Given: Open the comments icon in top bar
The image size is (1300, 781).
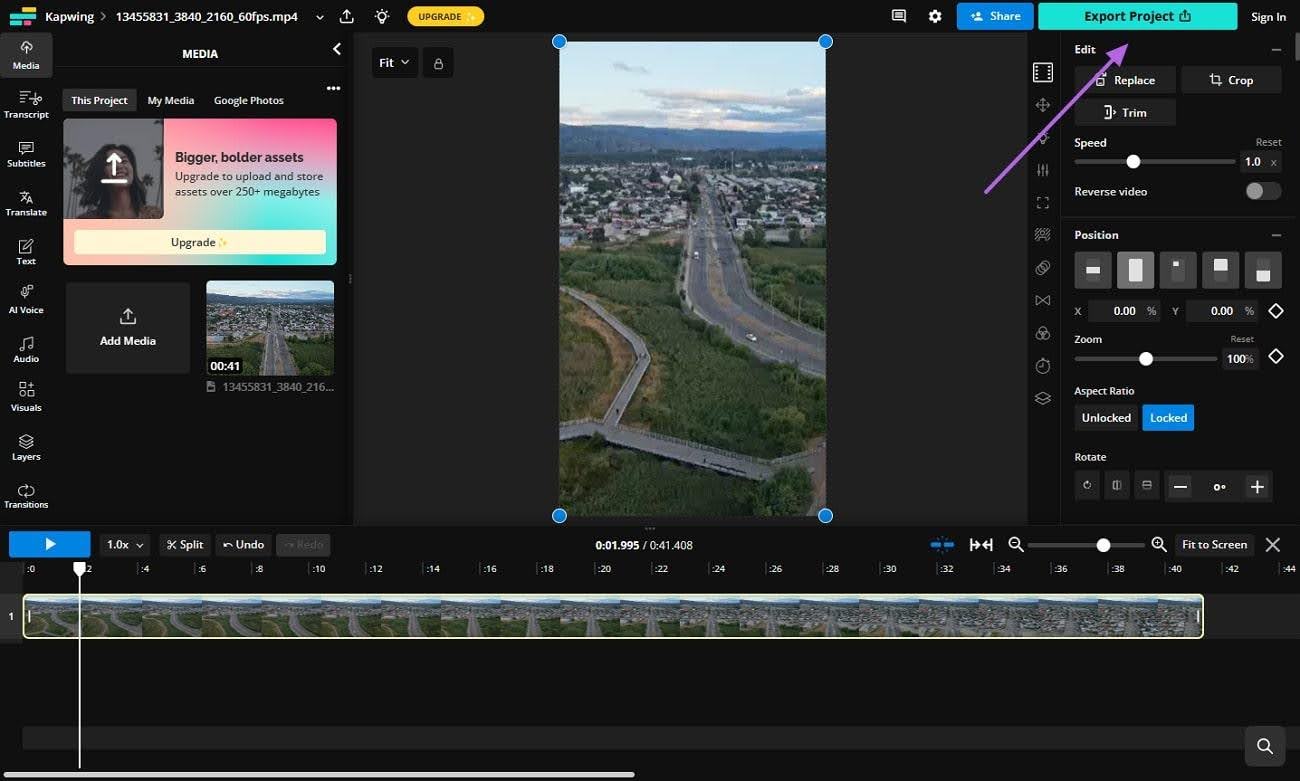Looking at the screenshot, I should (899, 16).
